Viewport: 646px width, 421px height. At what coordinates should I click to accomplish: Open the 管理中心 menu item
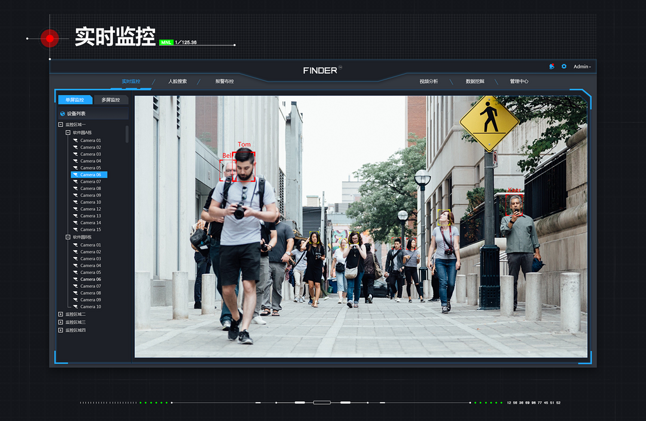coord(519,81)
